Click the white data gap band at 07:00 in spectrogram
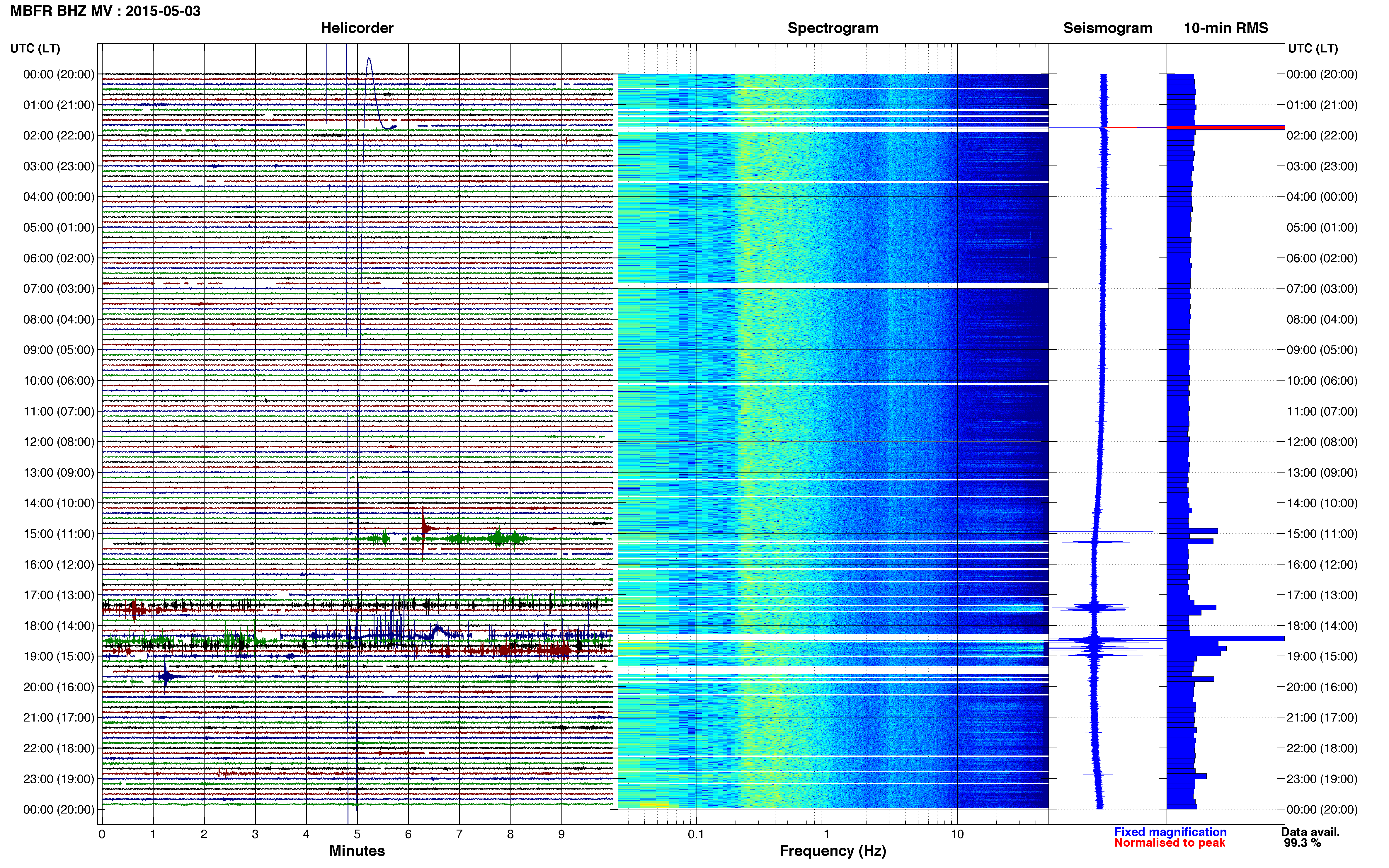This screenshot has height=868, width=1389. [833, 286]
